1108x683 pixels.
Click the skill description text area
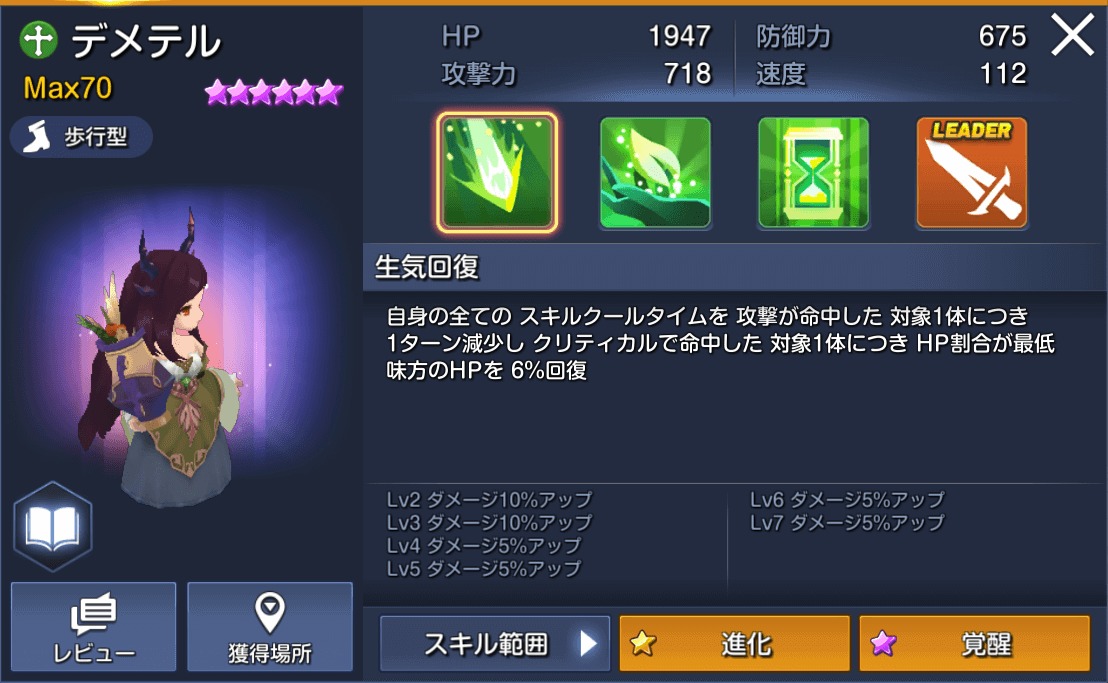(x=721, y=343)
